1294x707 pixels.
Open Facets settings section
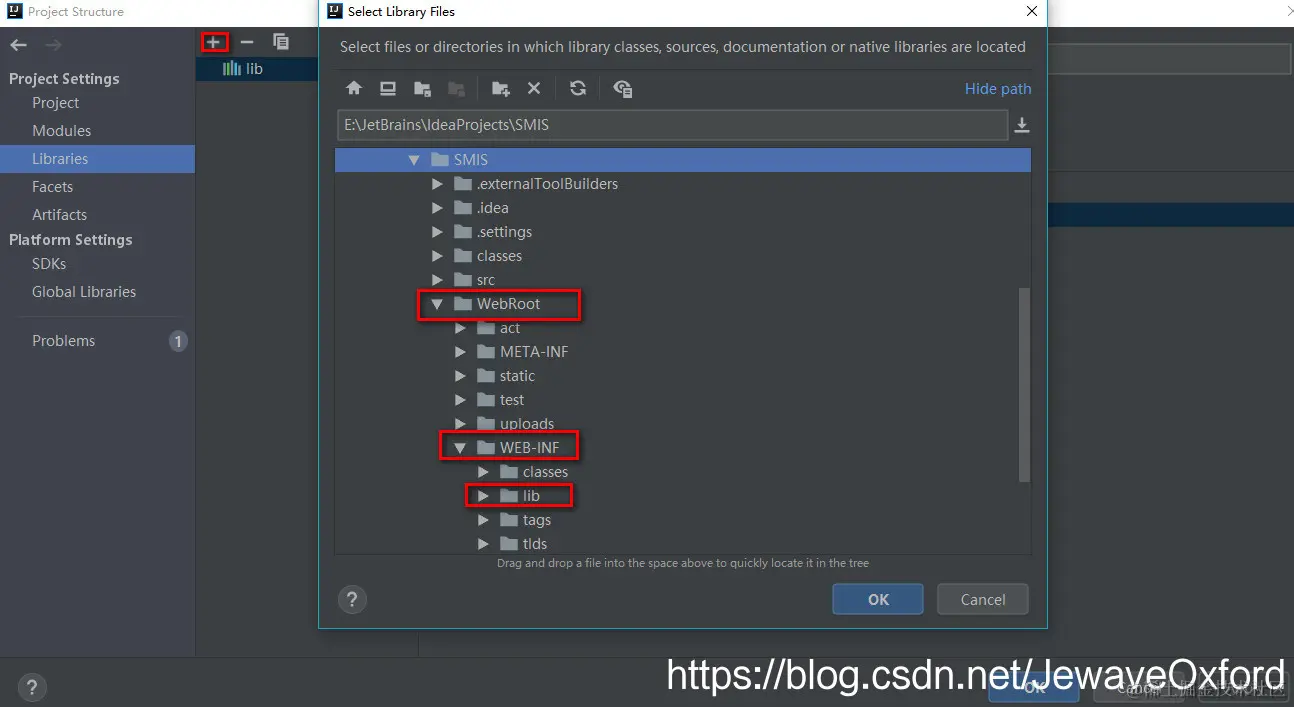click(52, 187)
